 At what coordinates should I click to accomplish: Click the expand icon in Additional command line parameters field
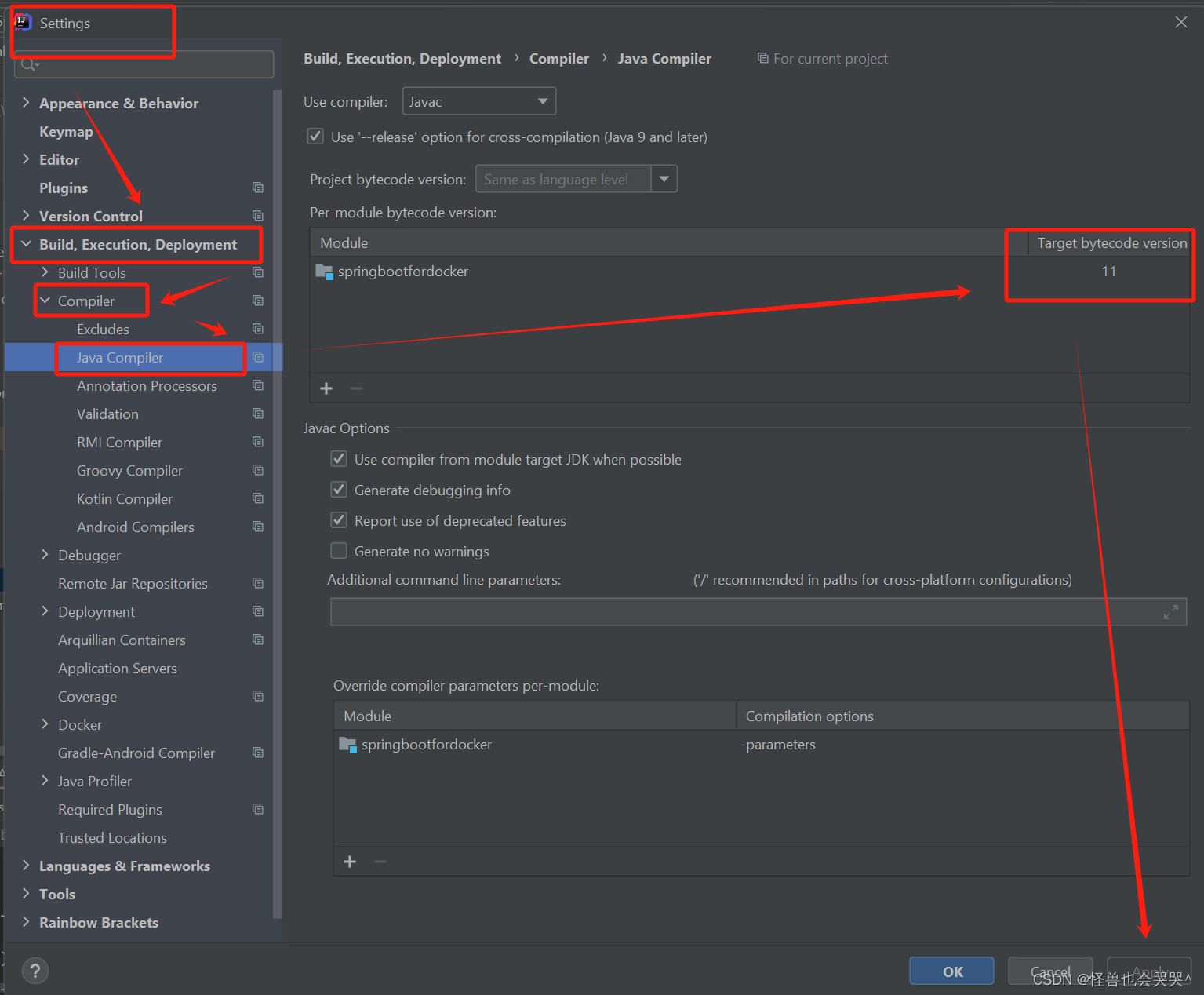pyautogui.click(x=1170, y=611)
